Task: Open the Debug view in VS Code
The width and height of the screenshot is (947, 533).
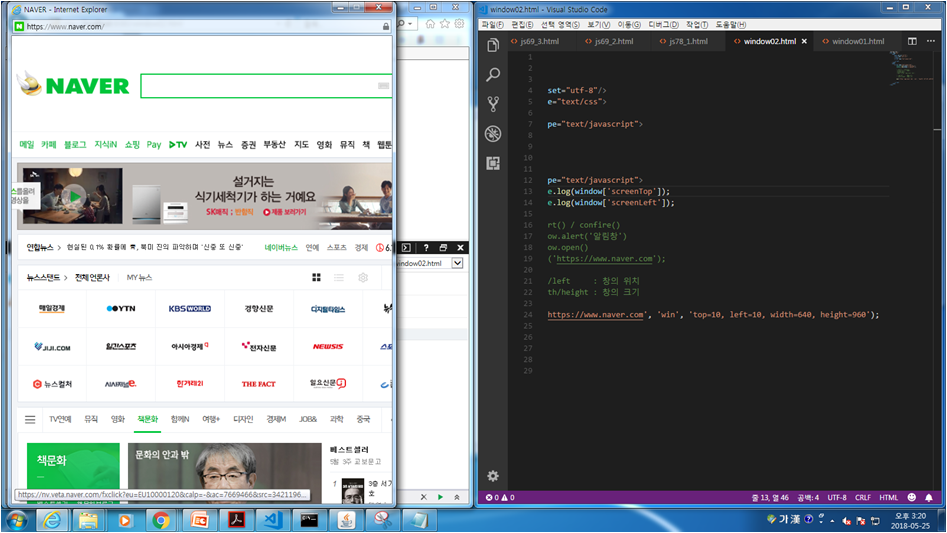Action: pyautogui.click(x=493, y=133)
